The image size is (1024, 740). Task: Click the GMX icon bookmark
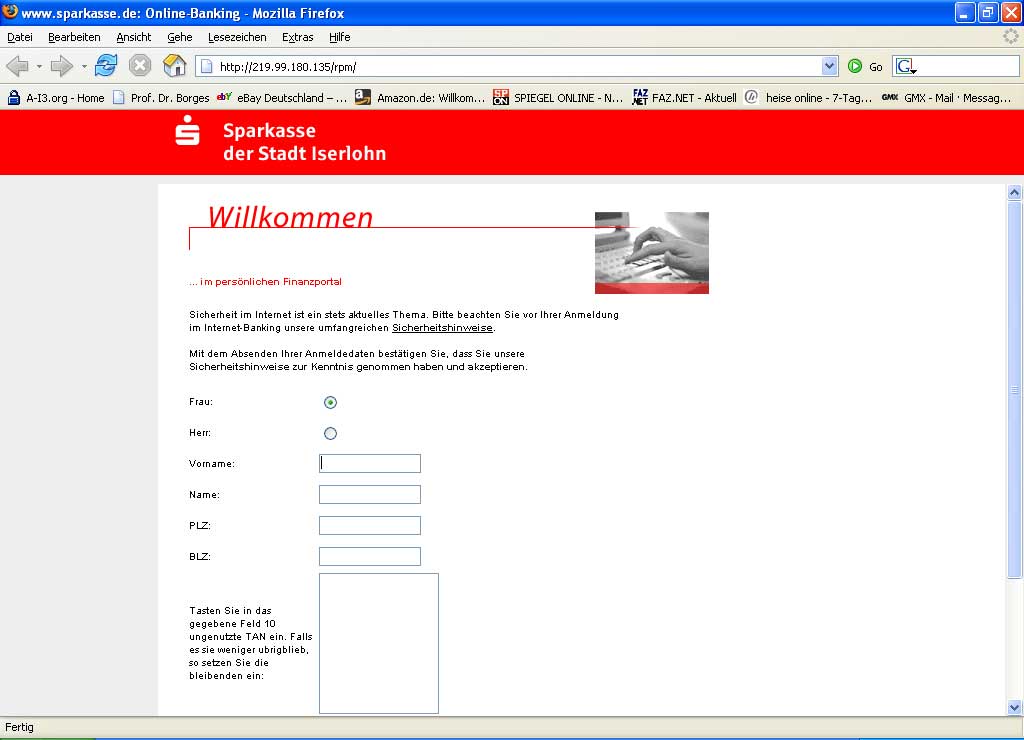pos(889,97)
